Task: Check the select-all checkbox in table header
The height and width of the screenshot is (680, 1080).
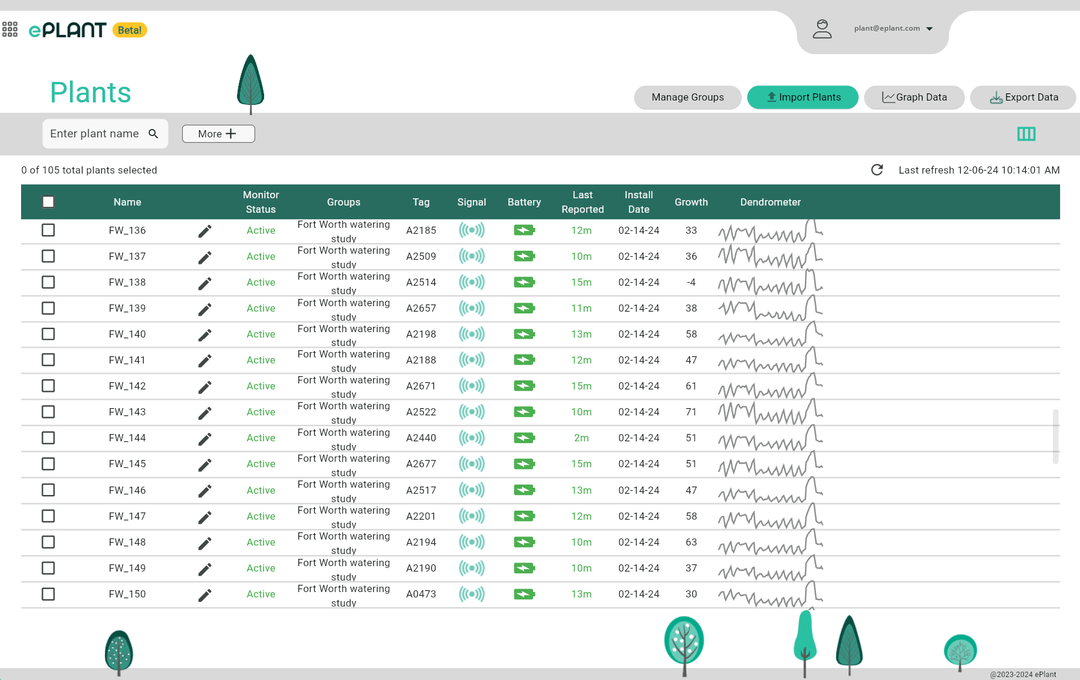Action: tap(46, 201)
